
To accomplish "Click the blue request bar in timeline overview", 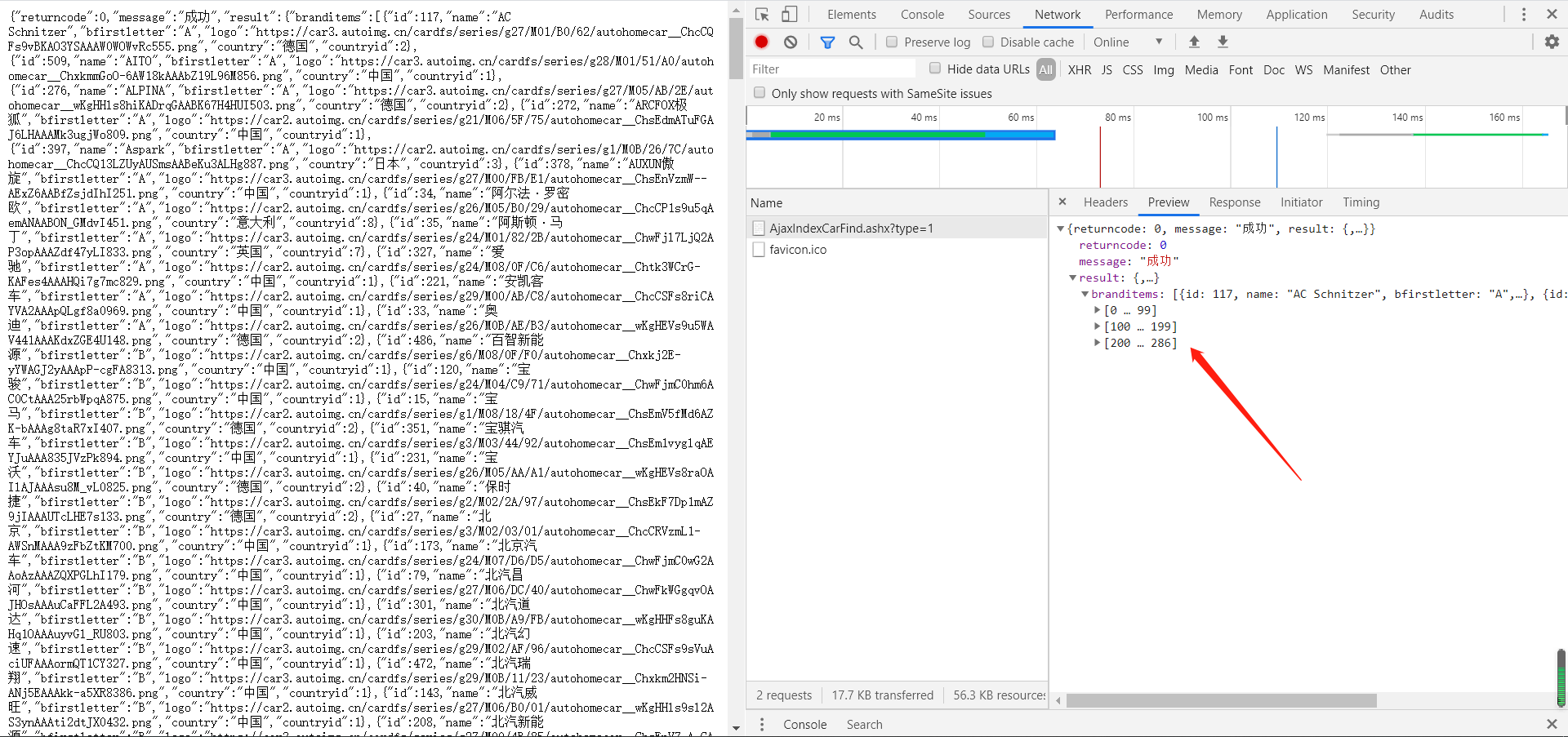I will click(x=901, y=135).
